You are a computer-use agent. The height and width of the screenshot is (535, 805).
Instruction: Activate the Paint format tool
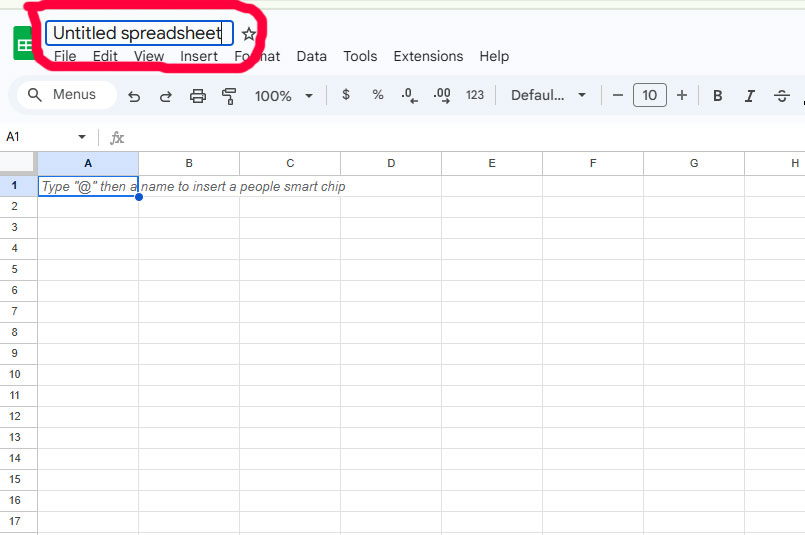(x=229, y=96)
